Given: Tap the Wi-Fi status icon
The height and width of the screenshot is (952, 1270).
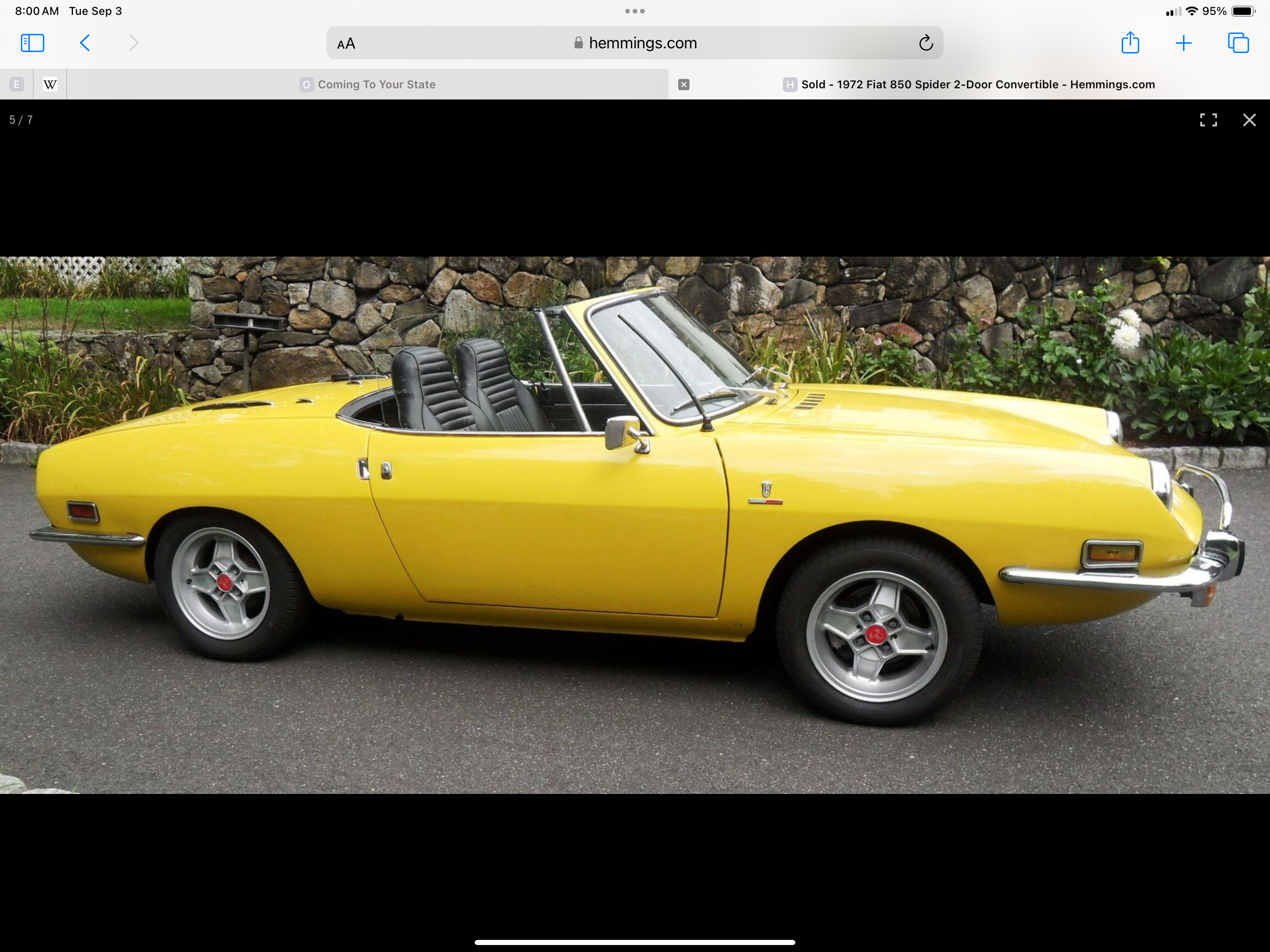Looking at the screenshot, I should point(1192,11).
